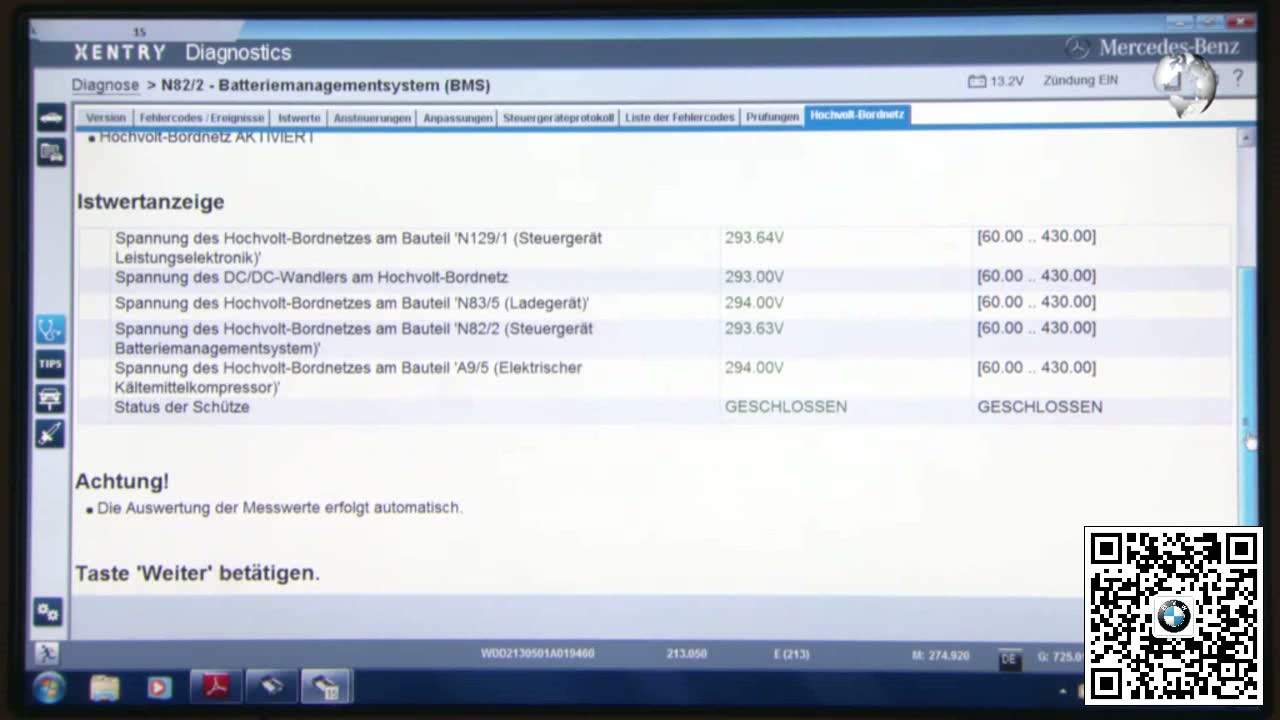The width and height of the screenshot is (1280, 720).
Task: Click the 'N82/2 - Batteriemanagementsystem (BMS)' title
Action: click(x=326, y=85)
